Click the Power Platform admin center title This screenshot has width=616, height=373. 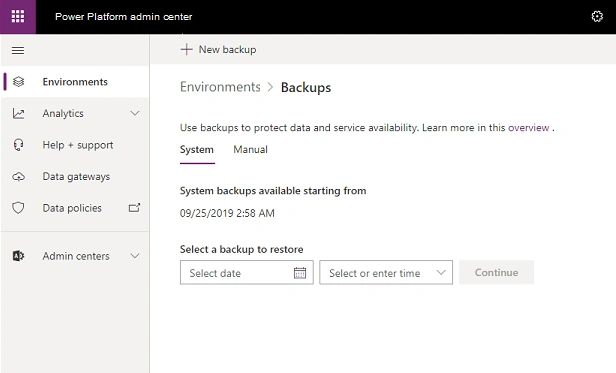point(123,17)
